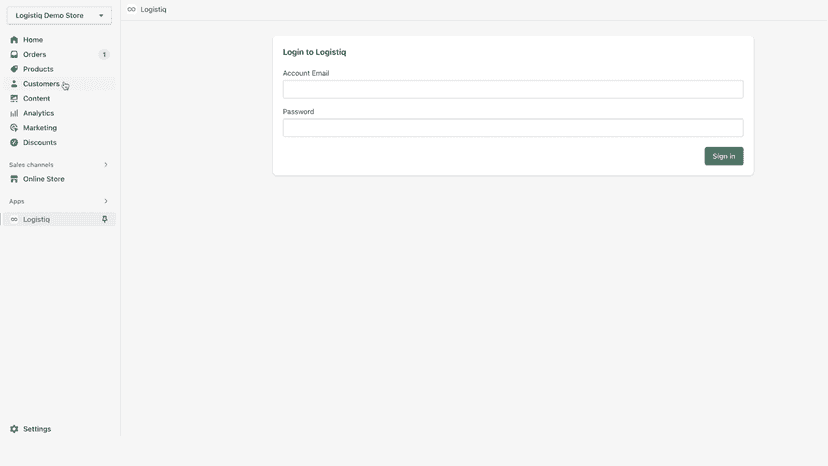Viewport: 828px width, 466px height.
Task: Click the Sign in button
Action: coord(723,156)
